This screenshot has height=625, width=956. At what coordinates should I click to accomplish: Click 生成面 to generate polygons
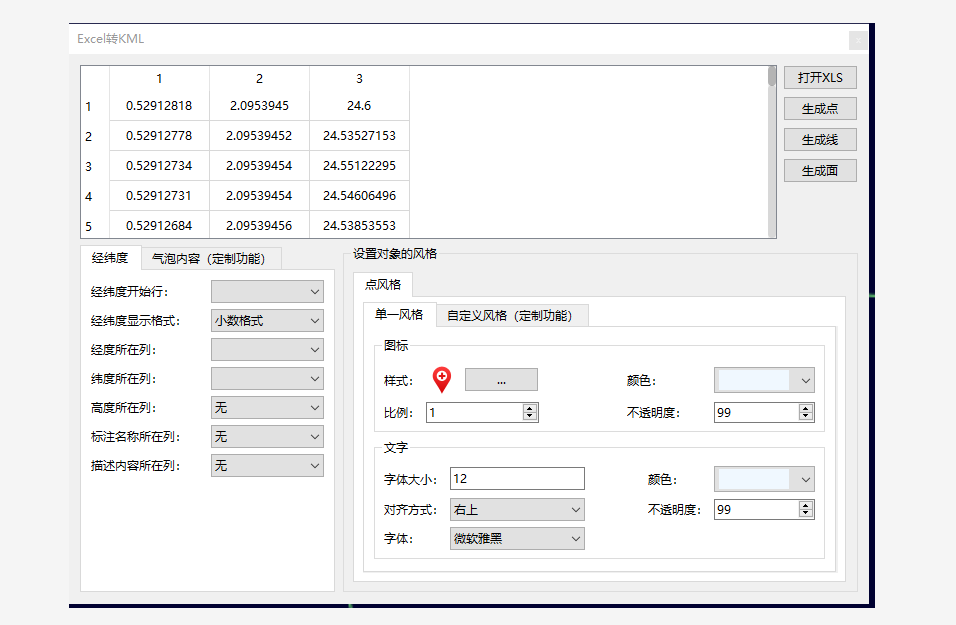(819, 170)
